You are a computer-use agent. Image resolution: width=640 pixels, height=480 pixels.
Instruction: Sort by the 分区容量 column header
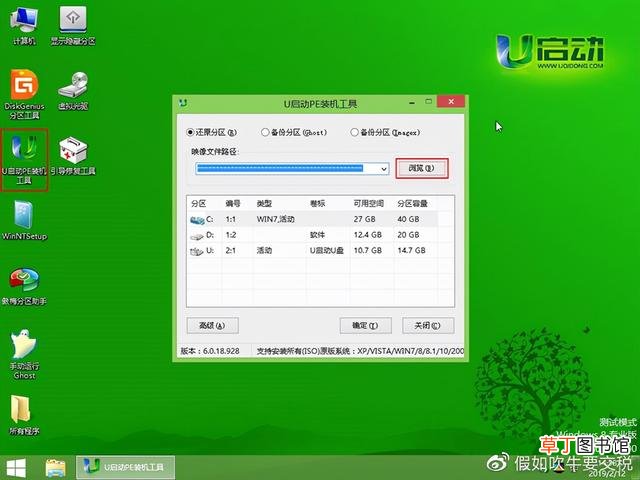pyautogui.click(x=412, y=203)
